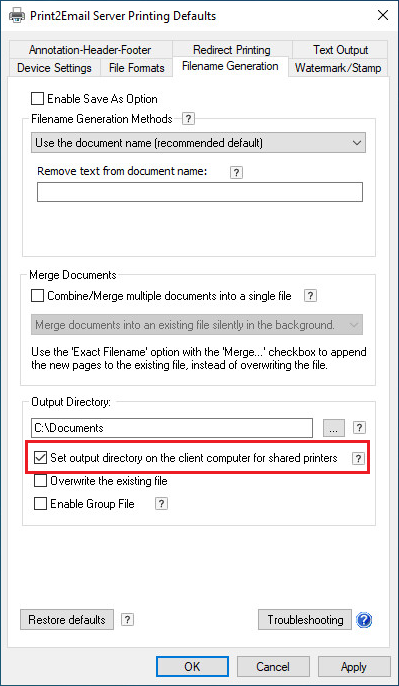Screen dimensions: 399x686
Task: Click the blue help icon beside Troubleshooting
Action: coord(364,620)
